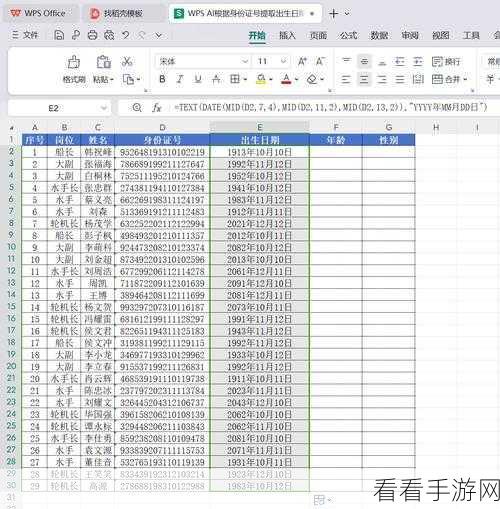This screenshot has width=500, height=509.
Task: Toggle Bold formatting
Action: 162,79
